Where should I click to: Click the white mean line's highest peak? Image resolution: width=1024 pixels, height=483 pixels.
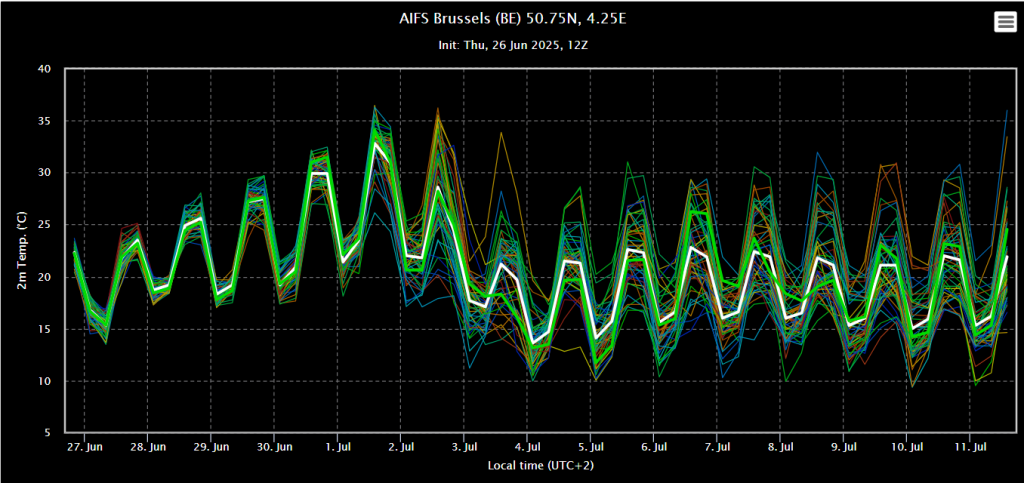375,142
